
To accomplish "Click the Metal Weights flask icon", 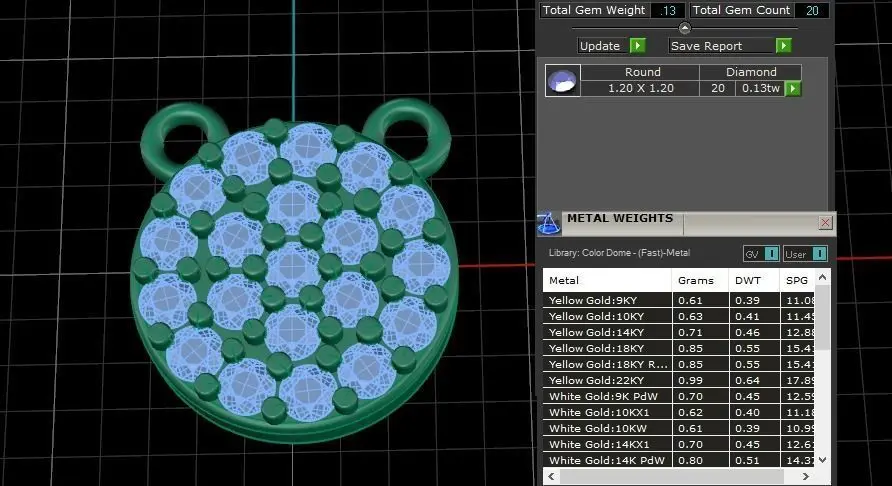I will tap(548, 223).
